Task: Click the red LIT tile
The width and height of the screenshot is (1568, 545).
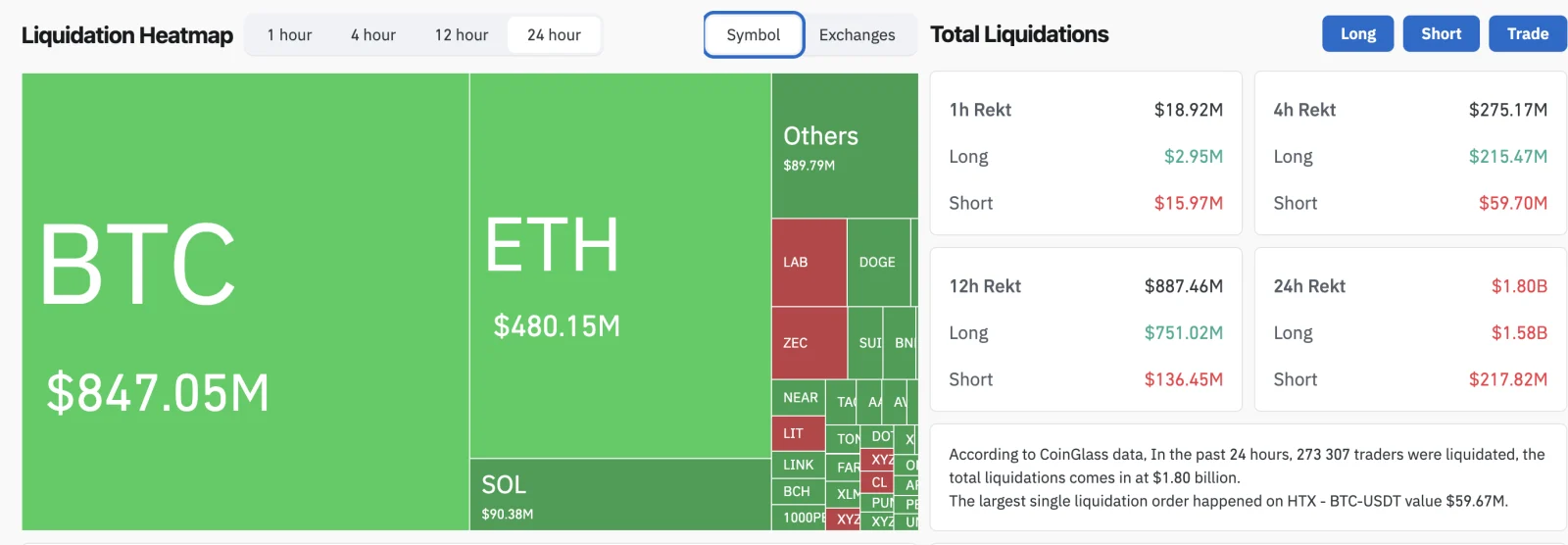Action: (799, 433)
